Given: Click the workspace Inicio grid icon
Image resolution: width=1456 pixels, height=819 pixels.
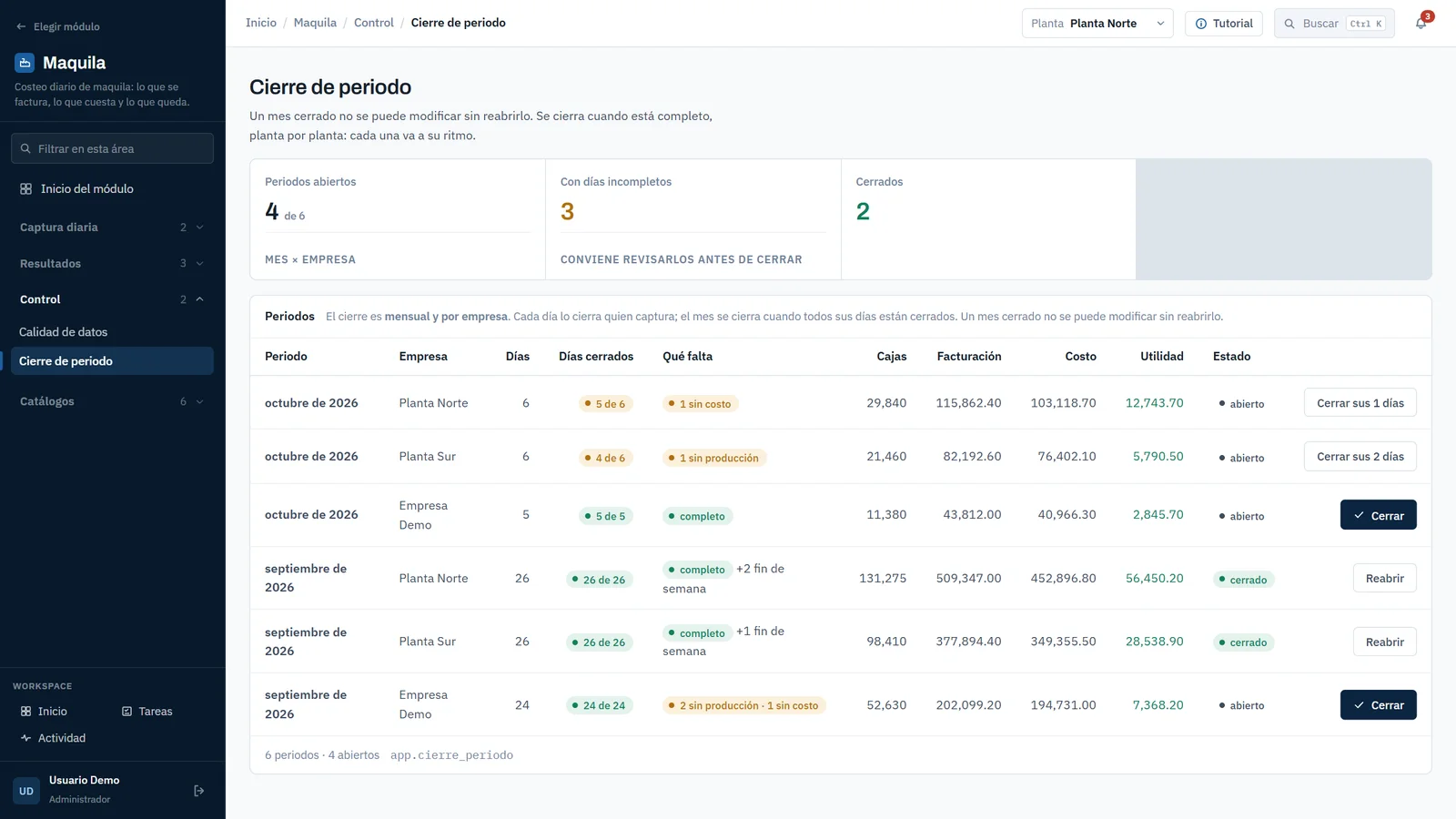Looking at the screenshot, I should pos(25,712).
